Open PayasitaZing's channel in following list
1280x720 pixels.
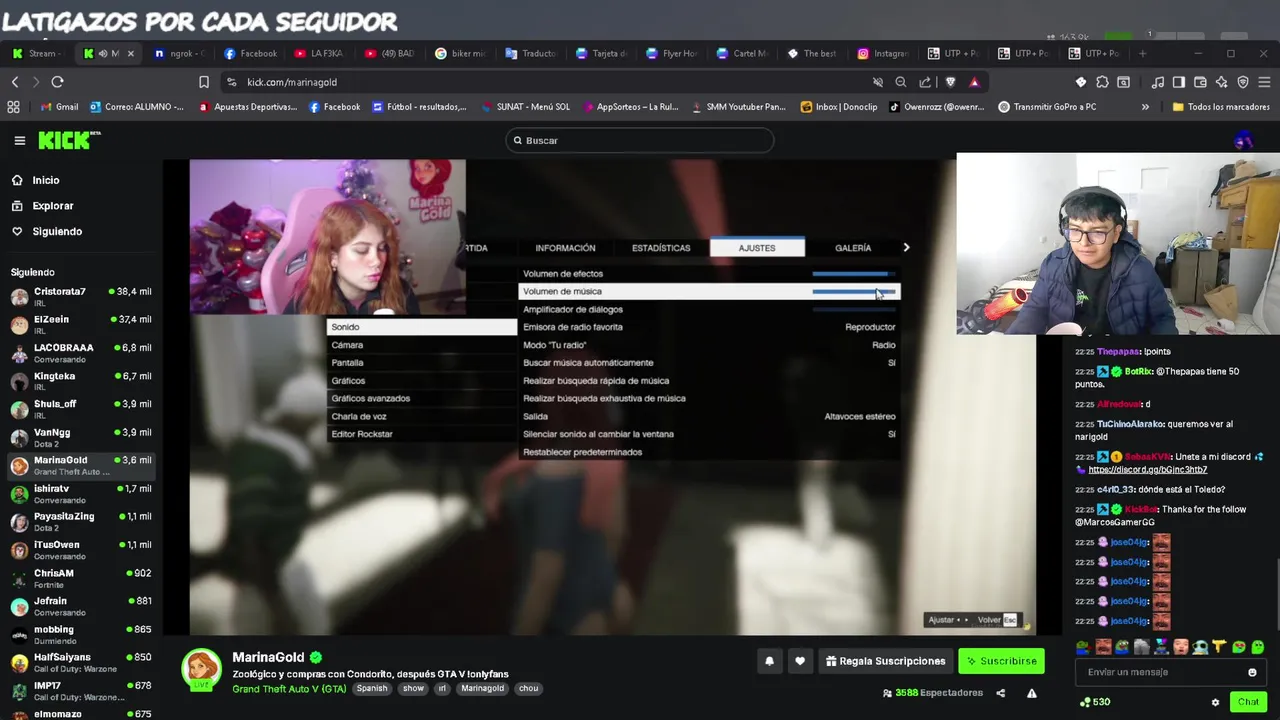coord(80,521)
